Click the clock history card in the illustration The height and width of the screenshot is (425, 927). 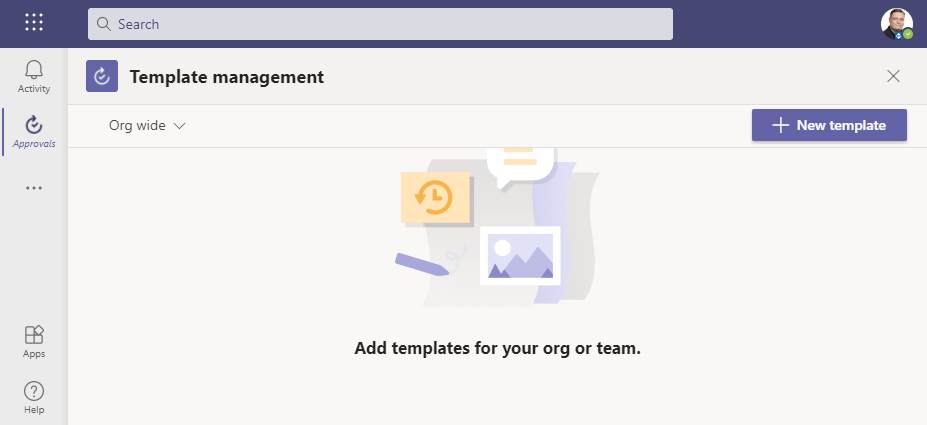click(435, 197)
